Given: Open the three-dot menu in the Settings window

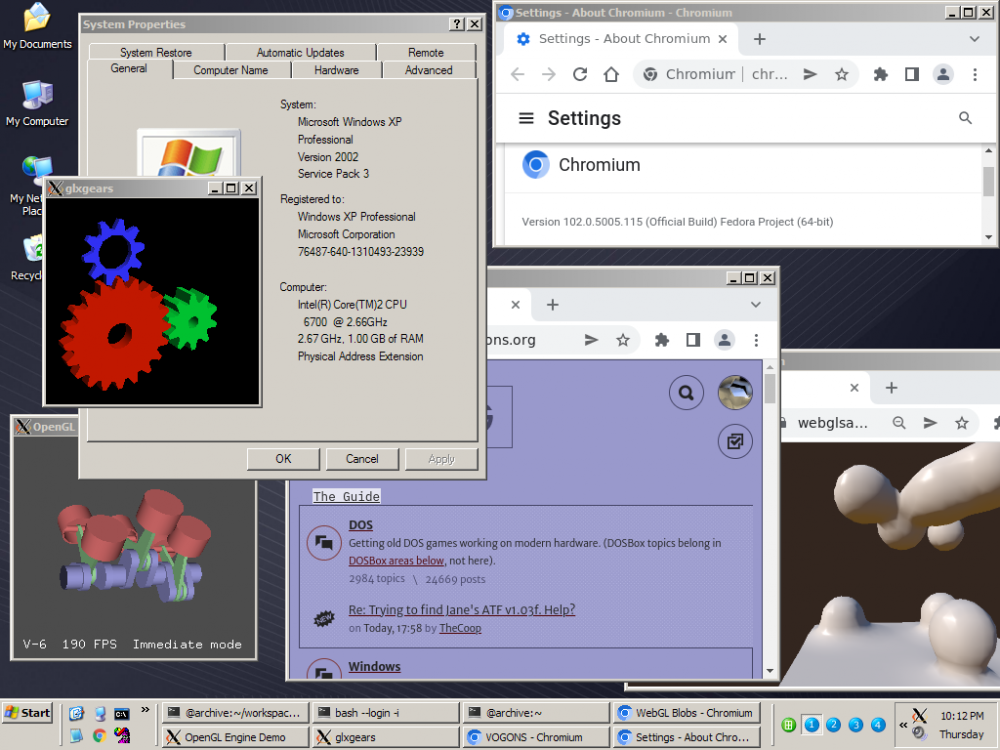Looking at the screenshot, I should (975, 75).
